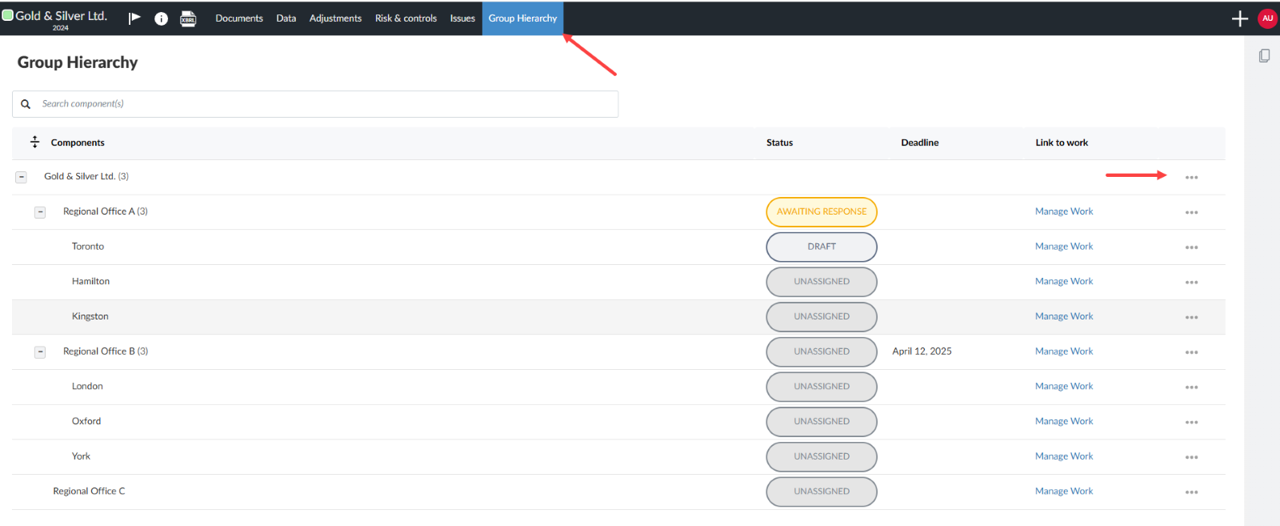Screen dimensions: 1280x526
Task: Click the Status column header
Action: 780,142
